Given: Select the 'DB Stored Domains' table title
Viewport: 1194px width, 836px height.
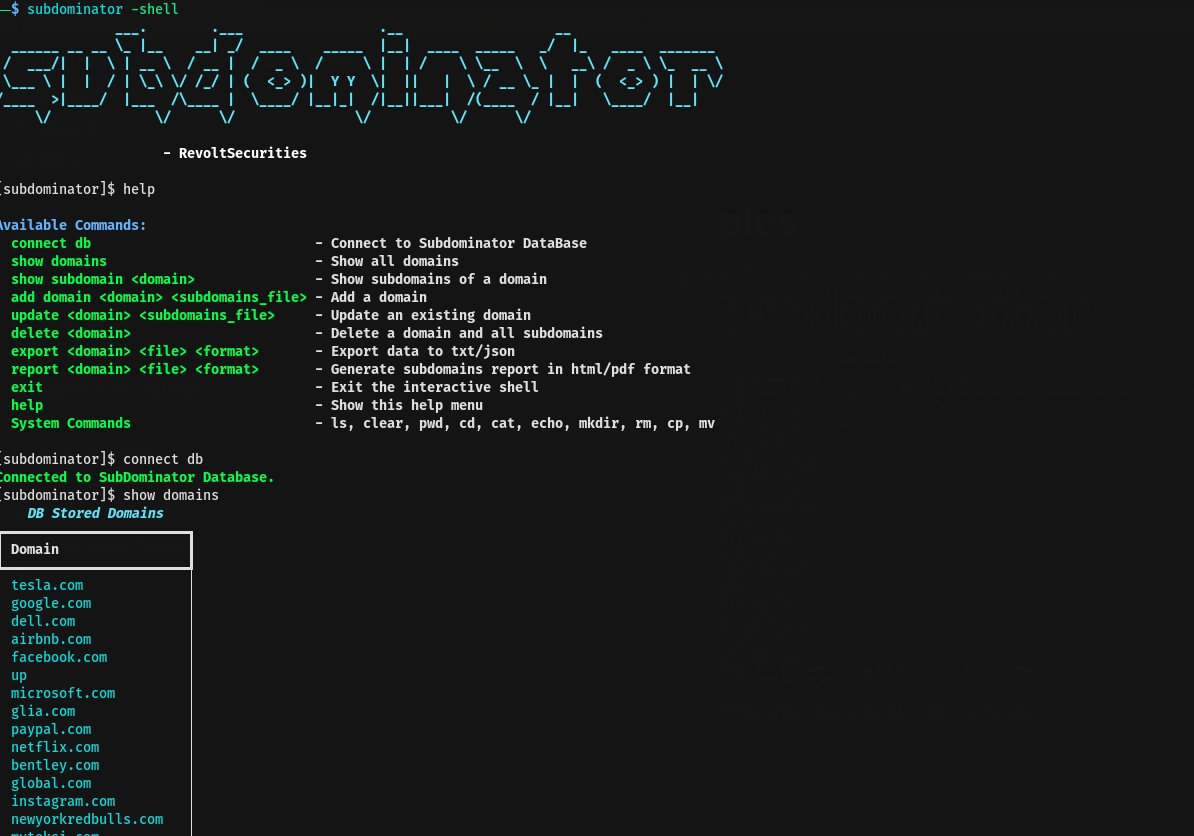Looking at the screenshot, I should pyautogui.click(x=95, y=513).
